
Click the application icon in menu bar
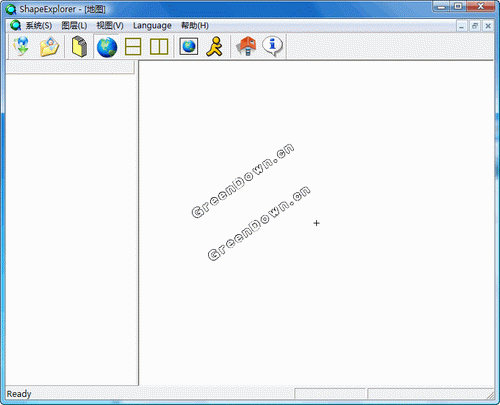tap(15, 25)
